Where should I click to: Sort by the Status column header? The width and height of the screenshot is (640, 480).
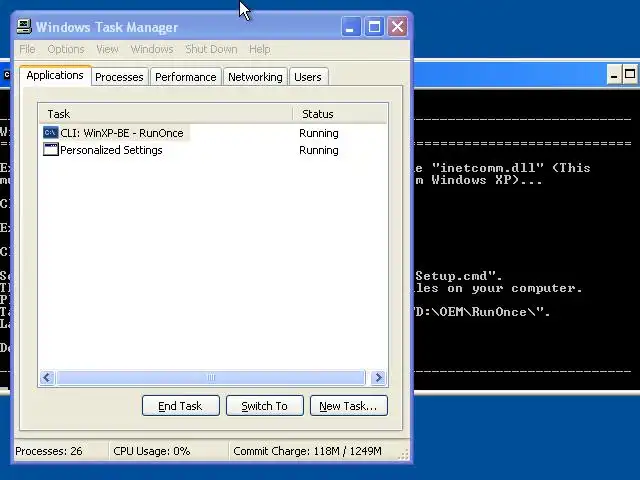tap(340, 114)
